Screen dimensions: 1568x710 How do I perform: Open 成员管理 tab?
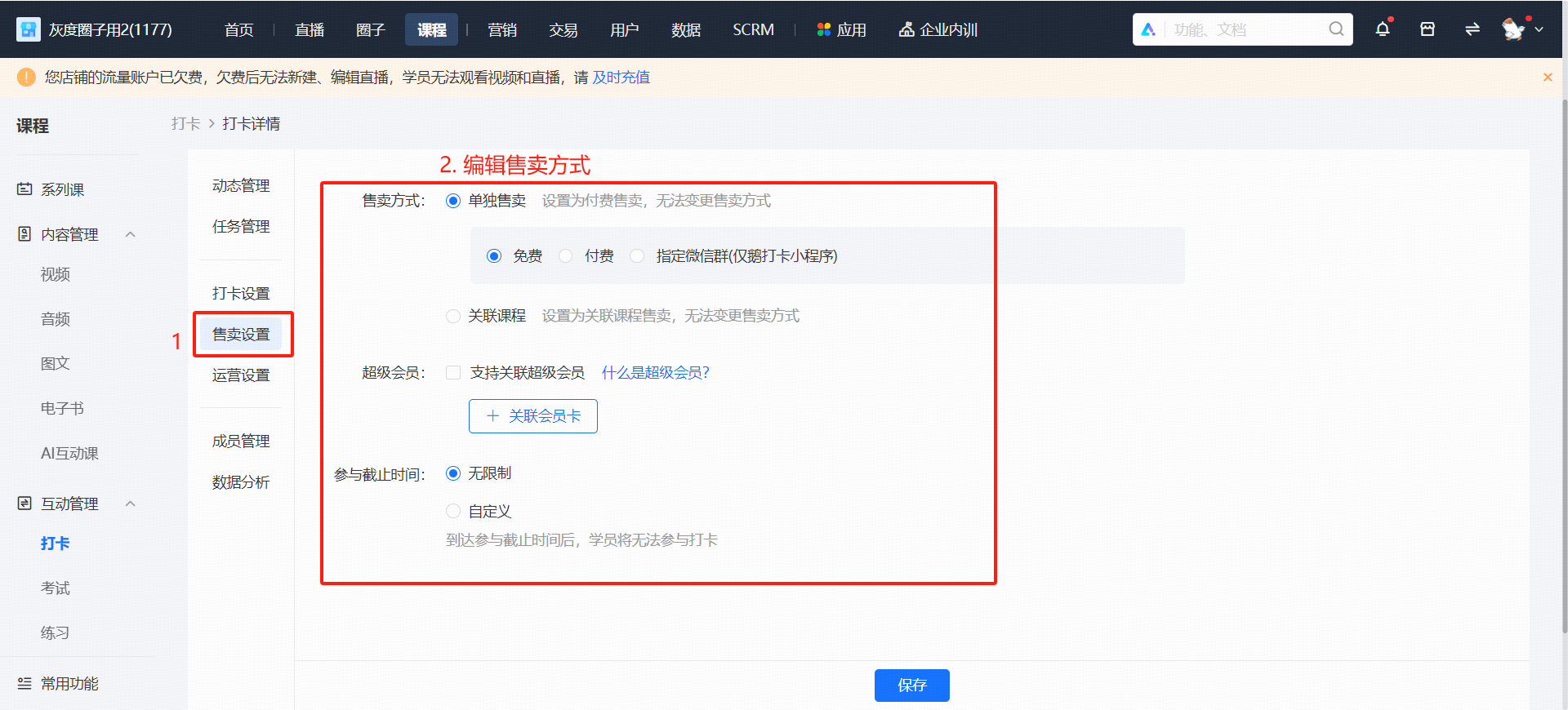pyautogui.click(x=241, y=442)
